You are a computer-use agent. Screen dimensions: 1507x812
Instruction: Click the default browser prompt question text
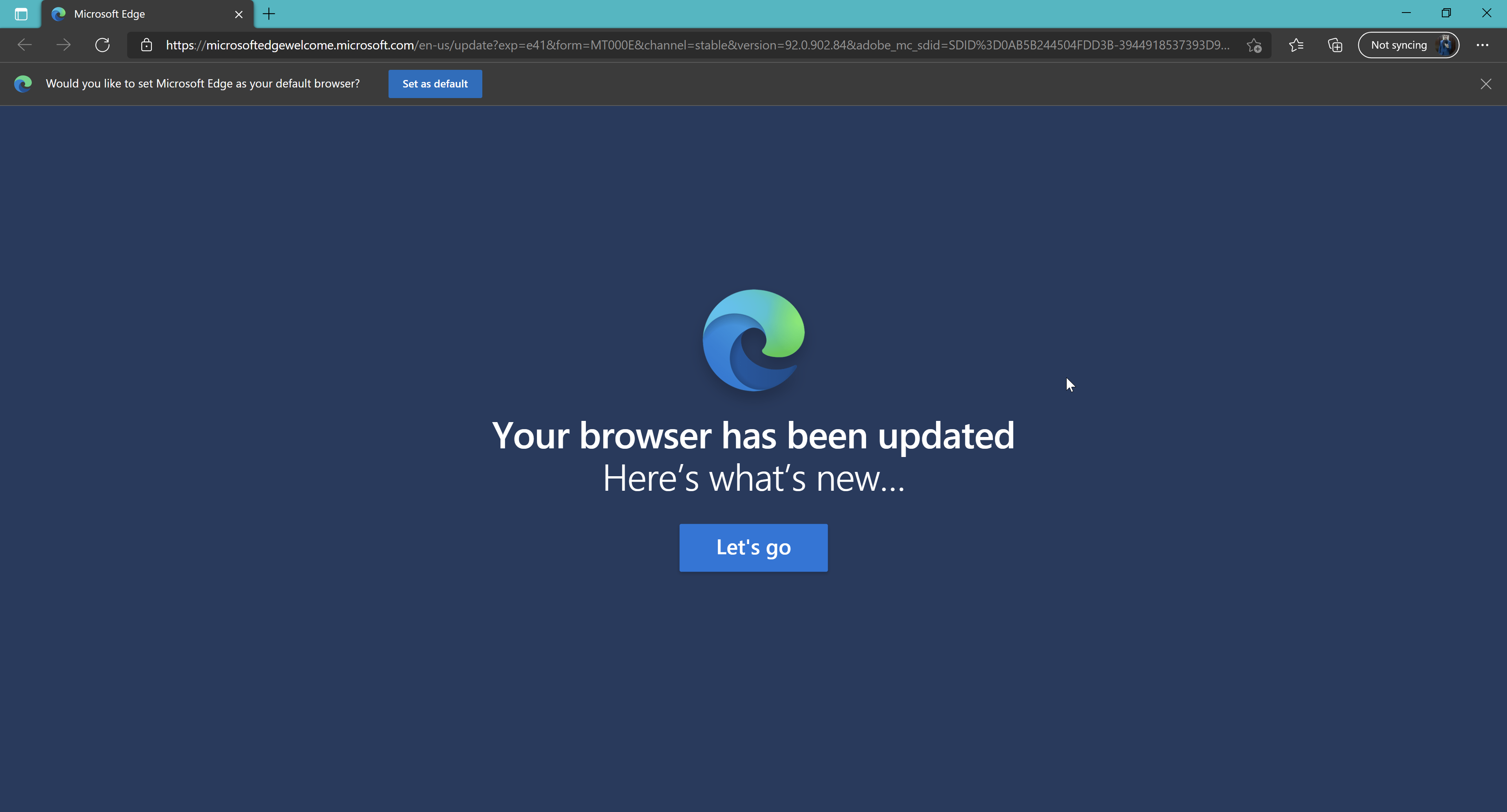(203, 84)
